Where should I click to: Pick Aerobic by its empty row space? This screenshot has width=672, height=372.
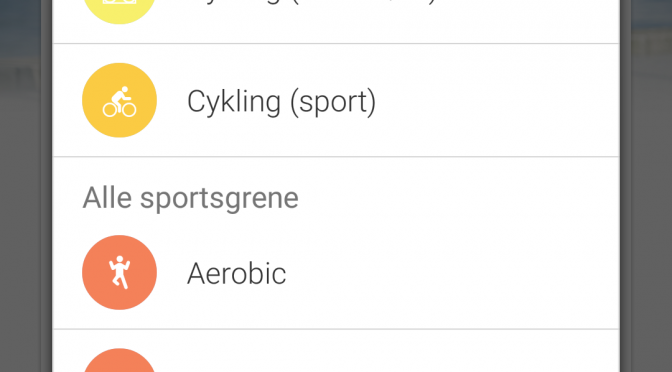pyautogui.click(x=452, y=272)
